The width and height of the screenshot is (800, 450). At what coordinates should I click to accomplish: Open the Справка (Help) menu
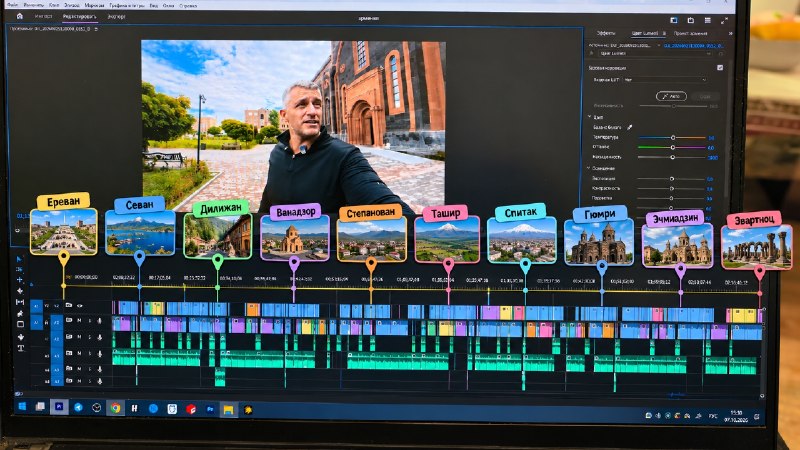click(188, 6)
